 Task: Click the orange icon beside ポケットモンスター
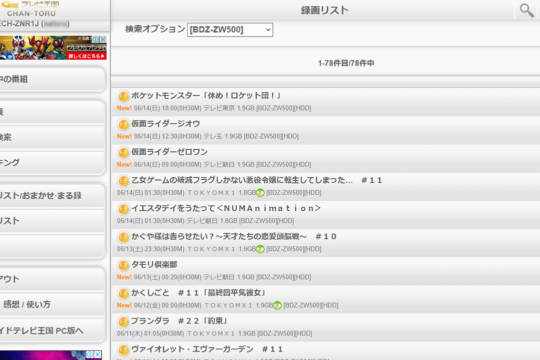click(123, 96)
